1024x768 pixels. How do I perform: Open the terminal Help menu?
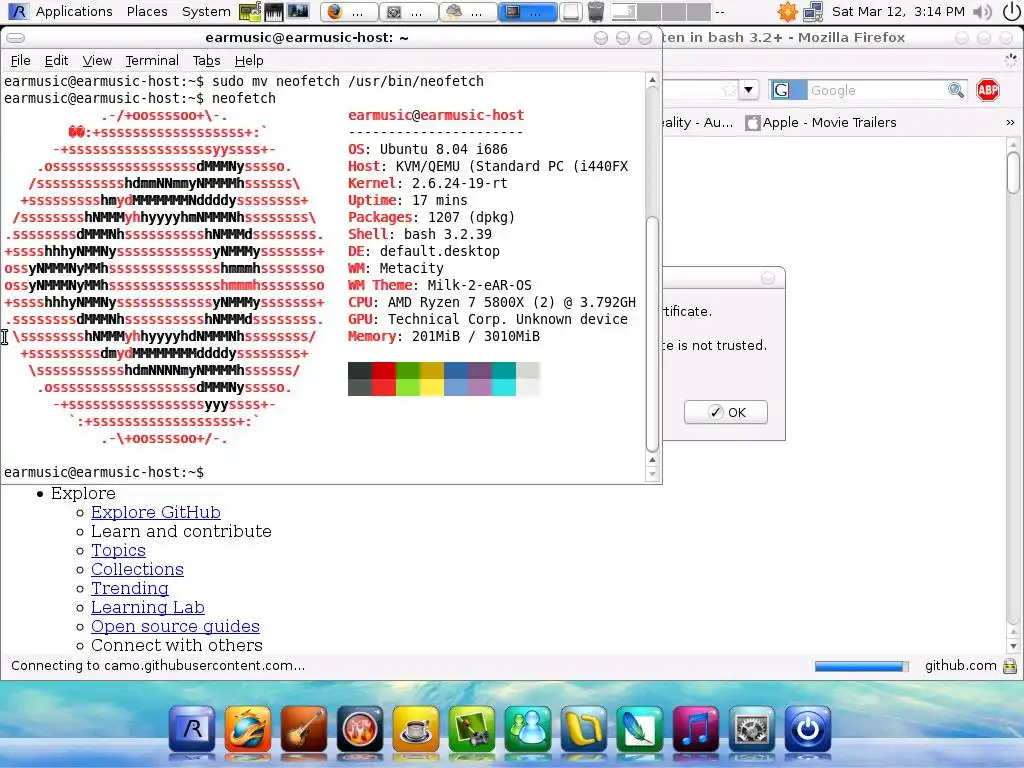pyautogui.click(x=249, y=60)
